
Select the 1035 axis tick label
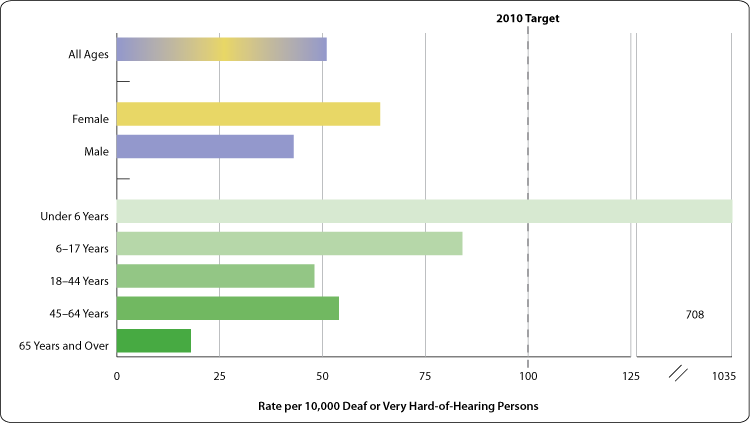[x=724, y=376]
